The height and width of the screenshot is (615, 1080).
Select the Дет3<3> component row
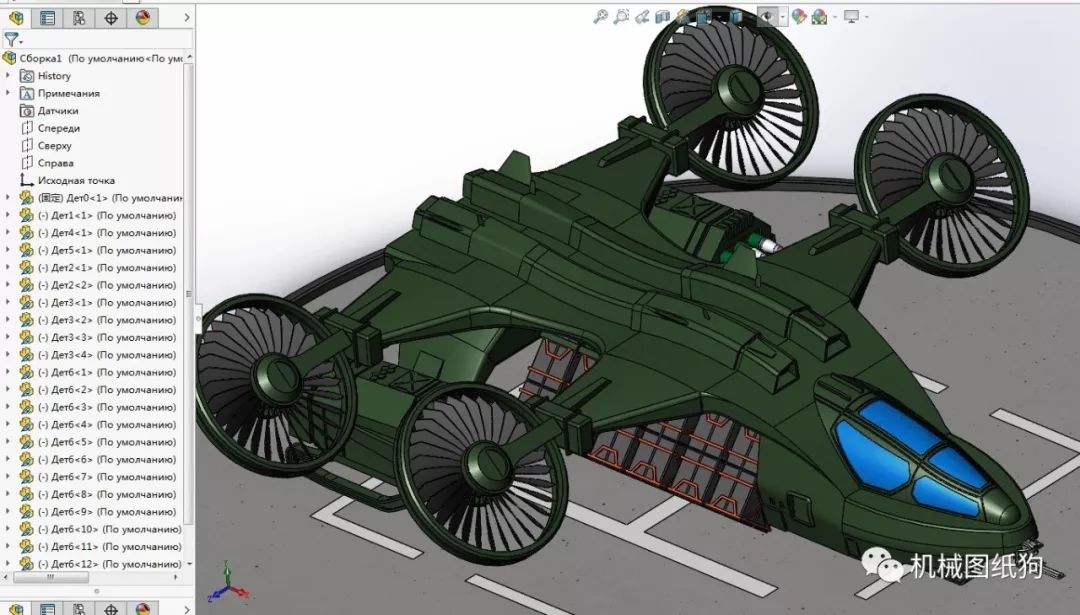click(98, 337)
